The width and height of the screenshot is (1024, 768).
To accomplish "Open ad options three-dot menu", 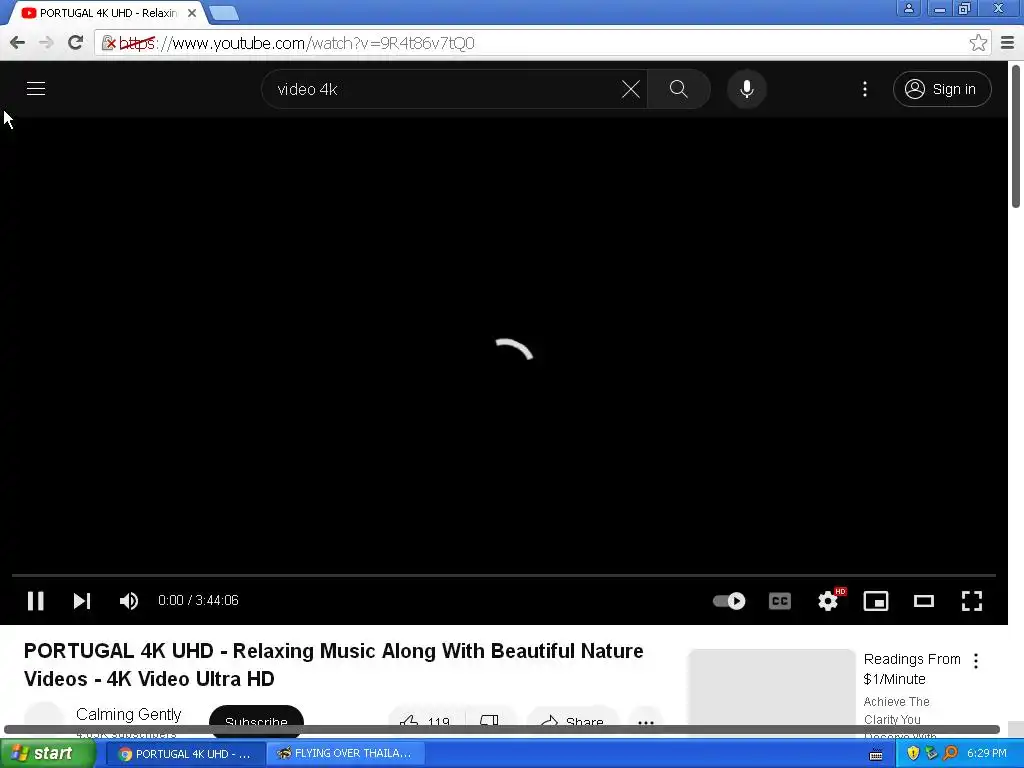I will 976,661.
